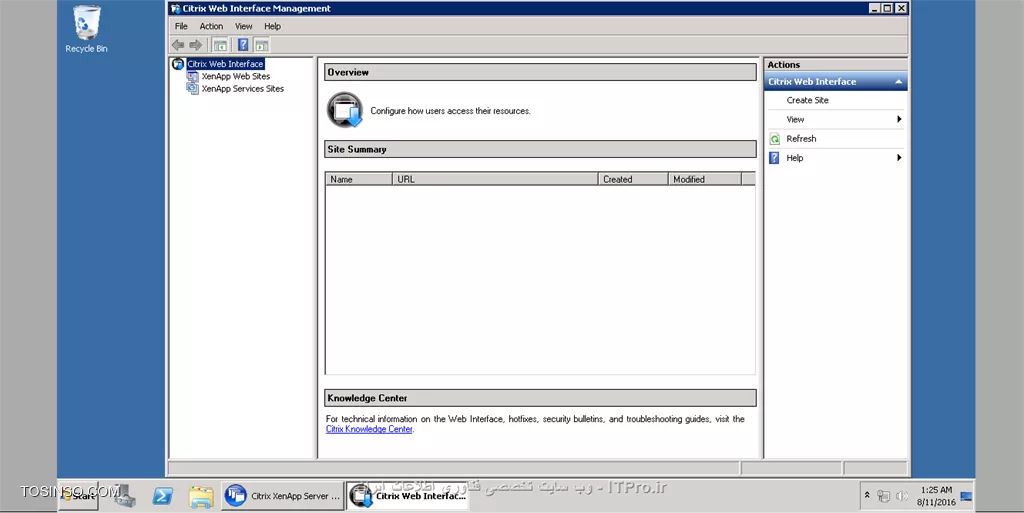Click the Knowledge Center section header
Viewport: 1024px width, 513px height.
click(x=540, y=398)
